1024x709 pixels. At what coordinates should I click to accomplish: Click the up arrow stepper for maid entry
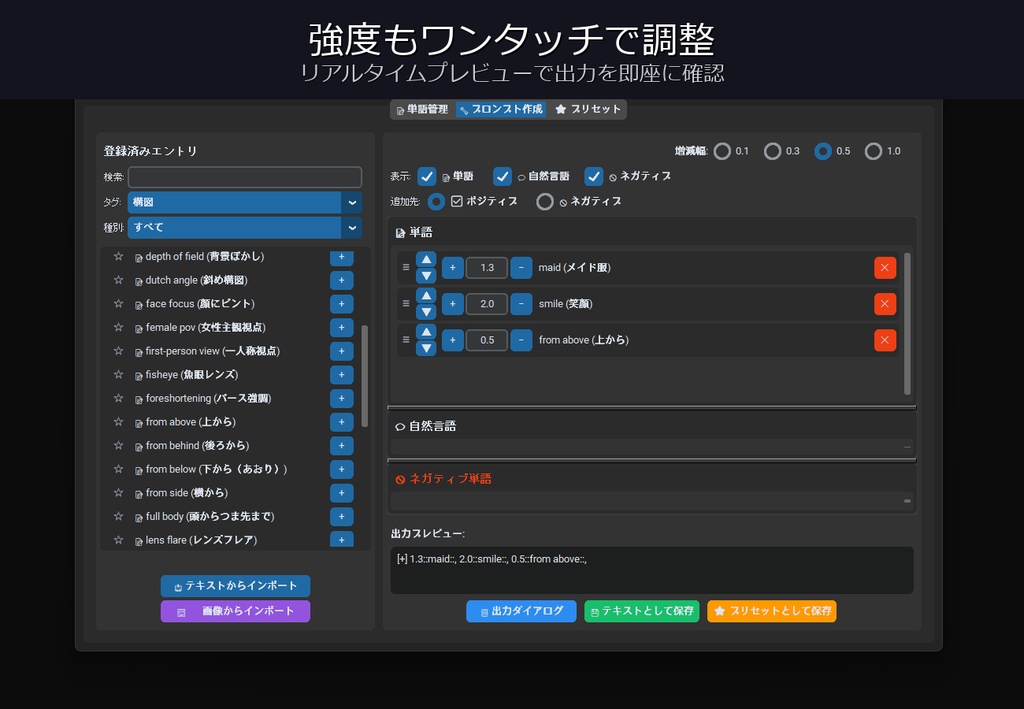coord(426,259)
